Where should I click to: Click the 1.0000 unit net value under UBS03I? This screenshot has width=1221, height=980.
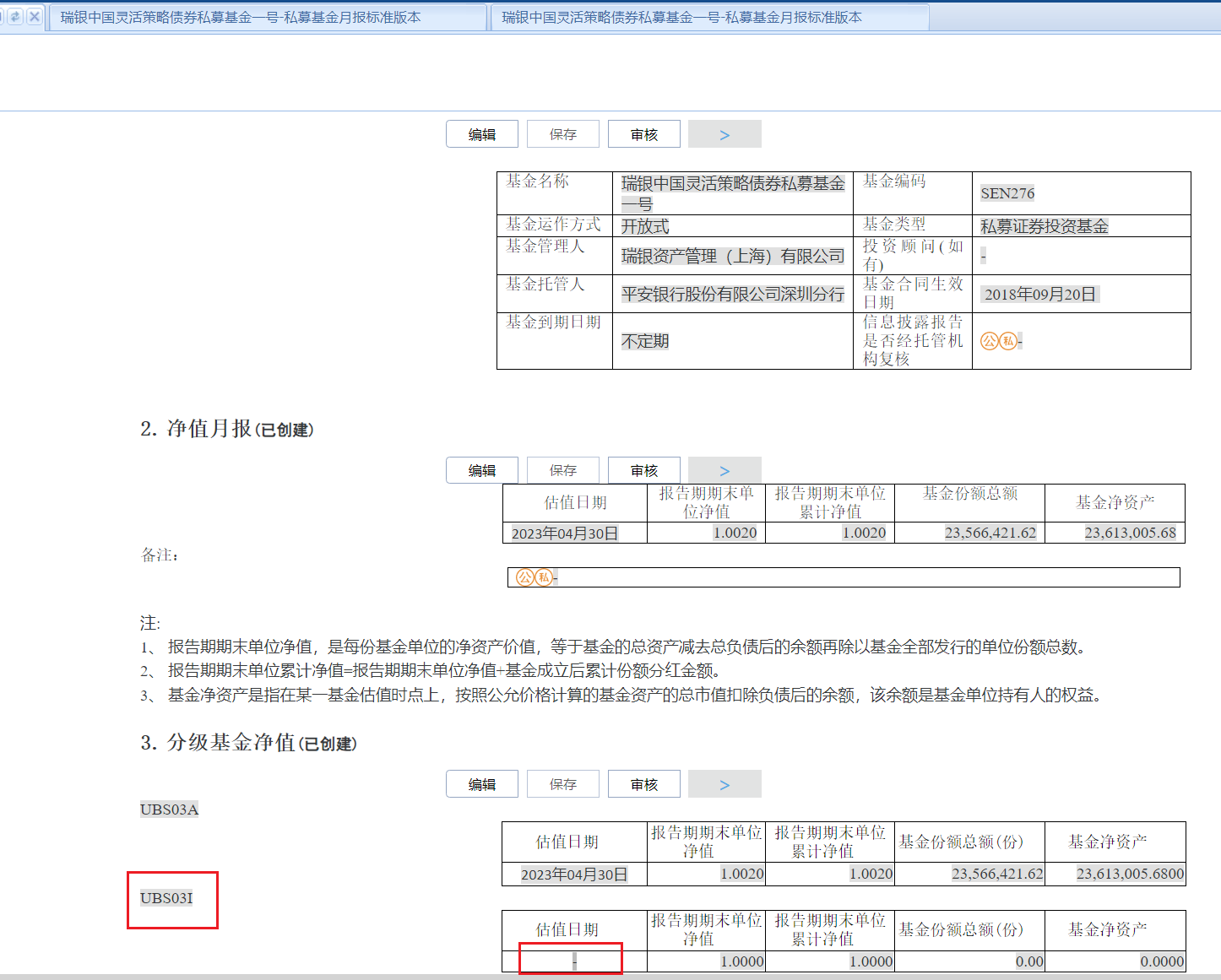coord(742,961)
